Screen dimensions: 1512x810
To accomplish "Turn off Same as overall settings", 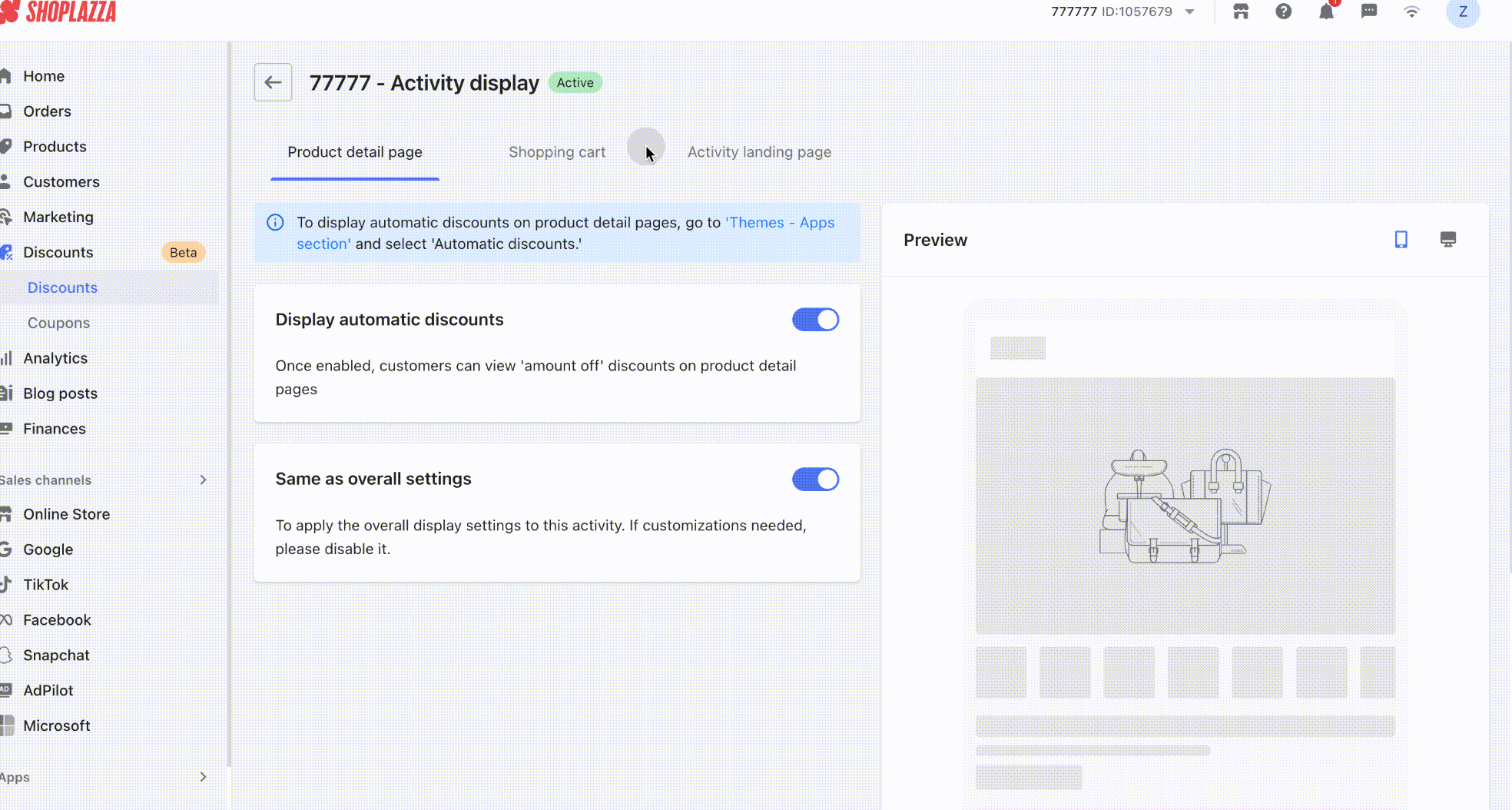I will click(815, 480).
